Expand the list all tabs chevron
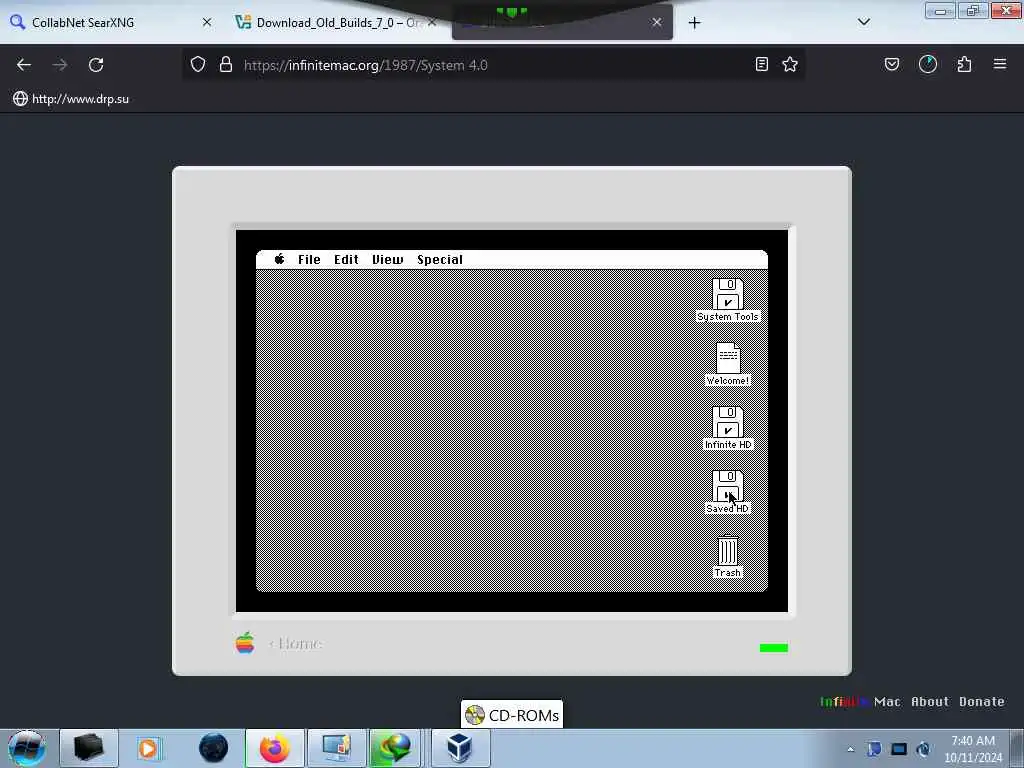Image resolution: width=1024 pixels, height=768 pixels. click(x=863, y=22)
